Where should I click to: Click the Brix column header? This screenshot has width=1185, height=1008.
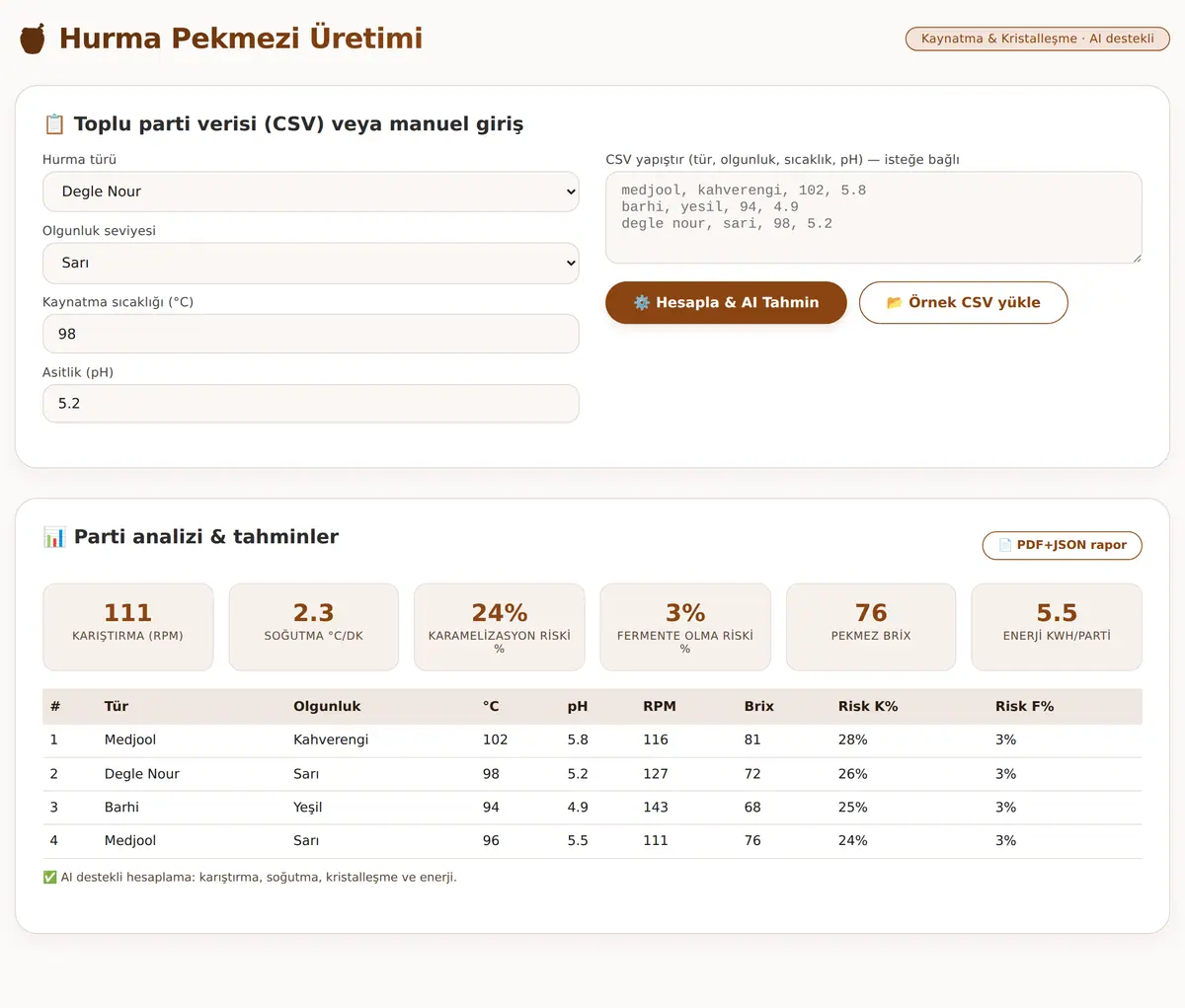759,707
